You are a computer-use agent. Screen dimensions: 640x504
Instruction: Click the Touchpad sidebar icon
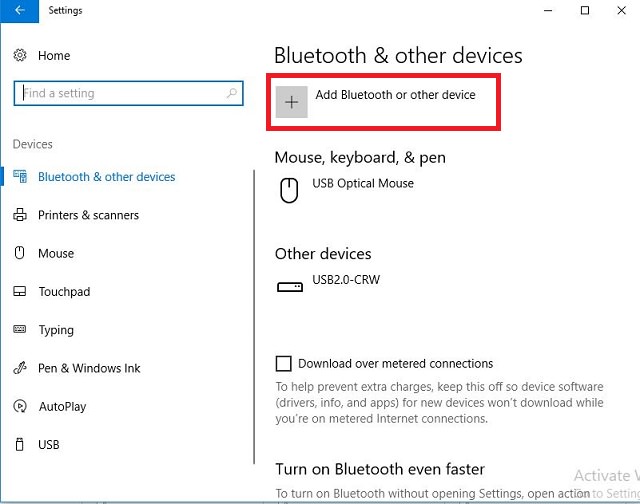pos(19,292)
